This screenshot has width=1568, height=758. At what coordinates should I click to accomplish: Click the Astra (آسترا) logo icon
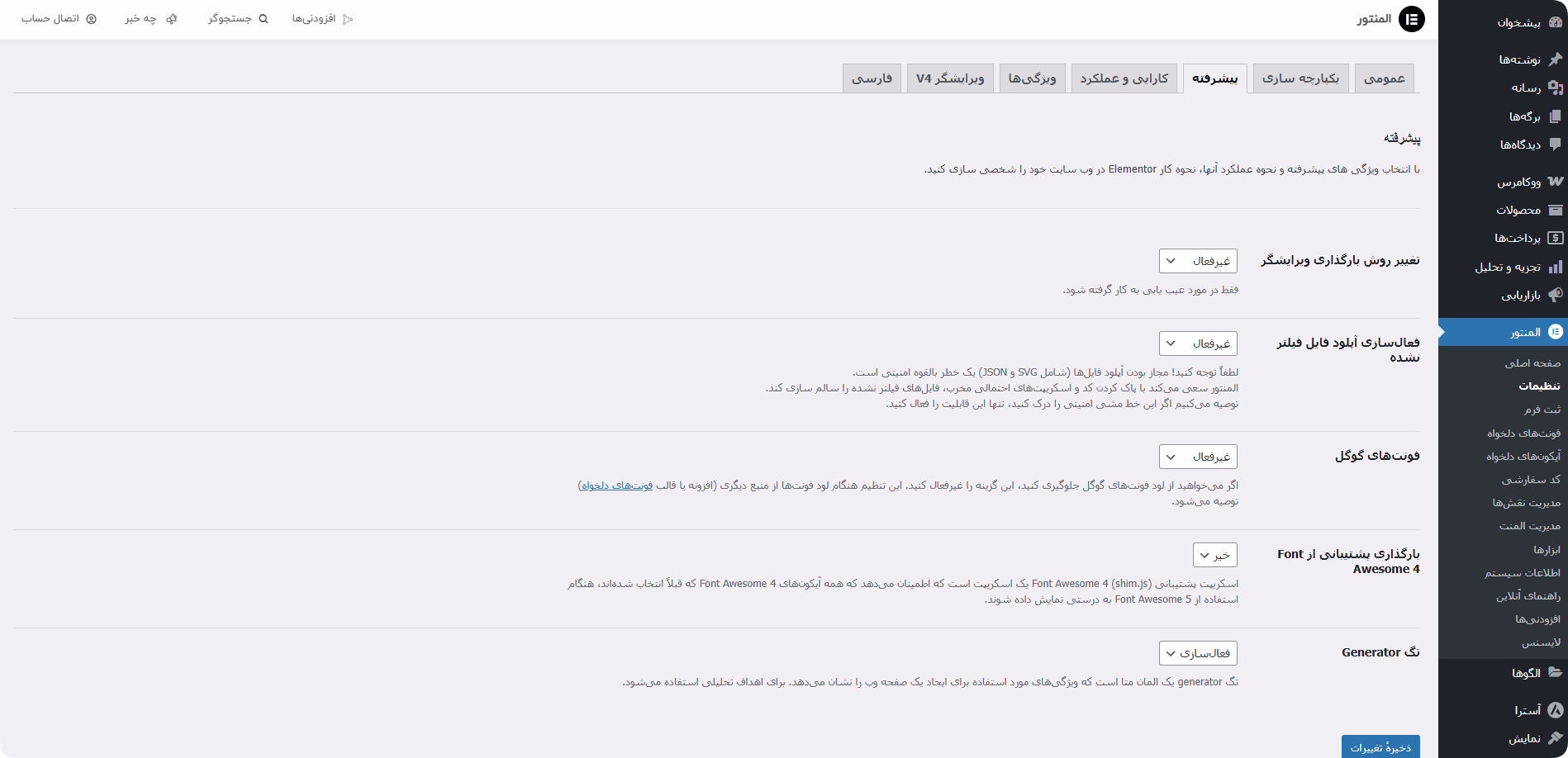point(1556,710)
